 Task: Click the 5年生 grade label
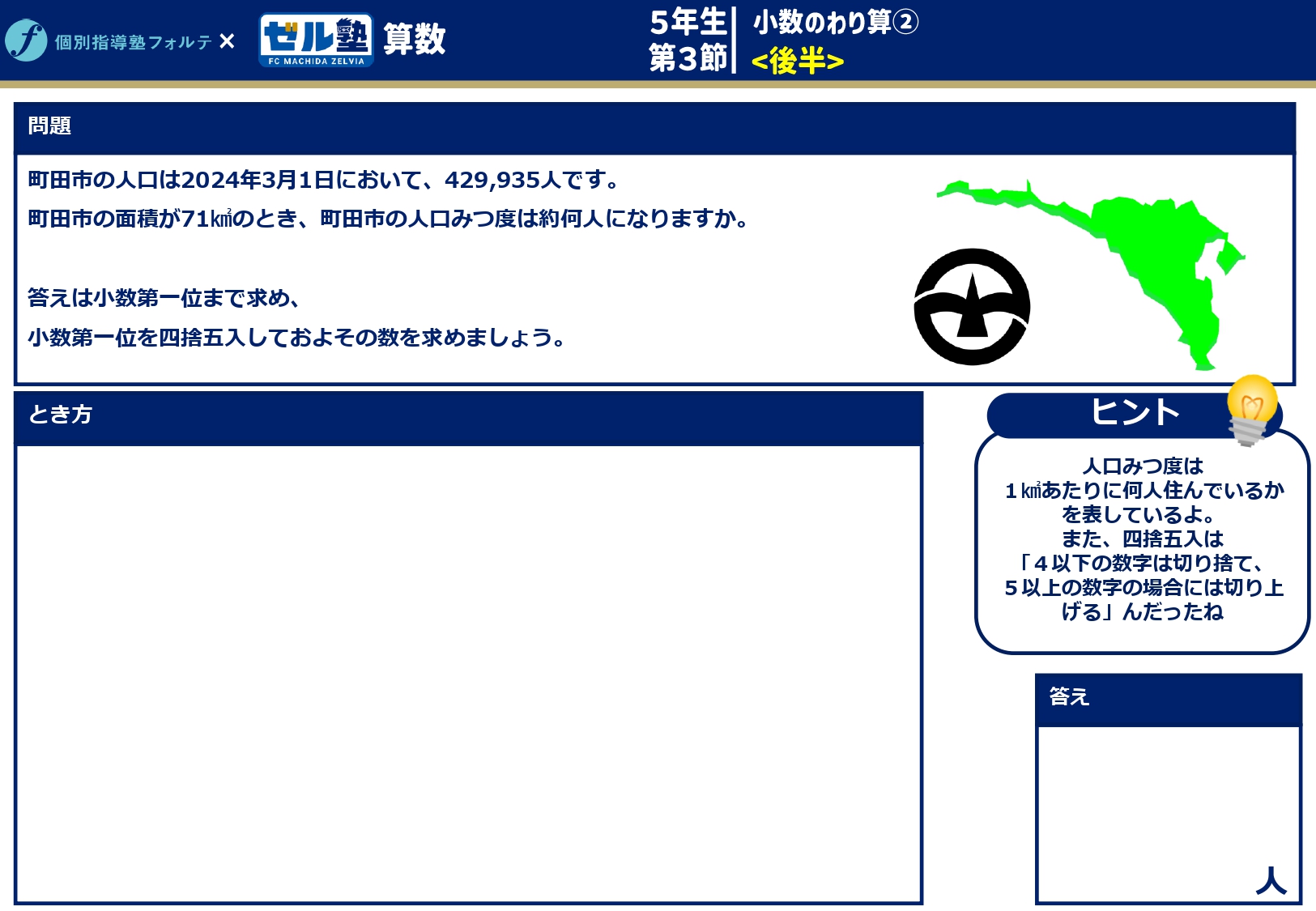(688, 22)
